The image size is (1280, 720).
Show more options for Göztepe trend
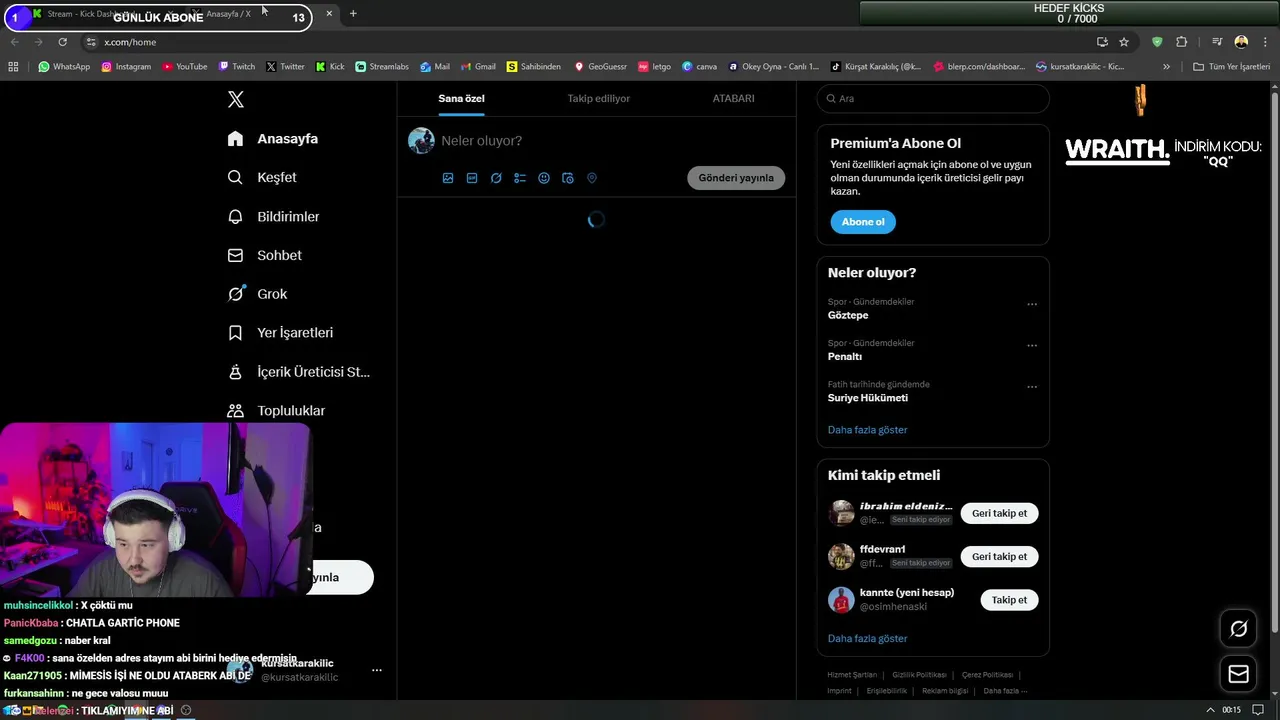pos(1032,304)
